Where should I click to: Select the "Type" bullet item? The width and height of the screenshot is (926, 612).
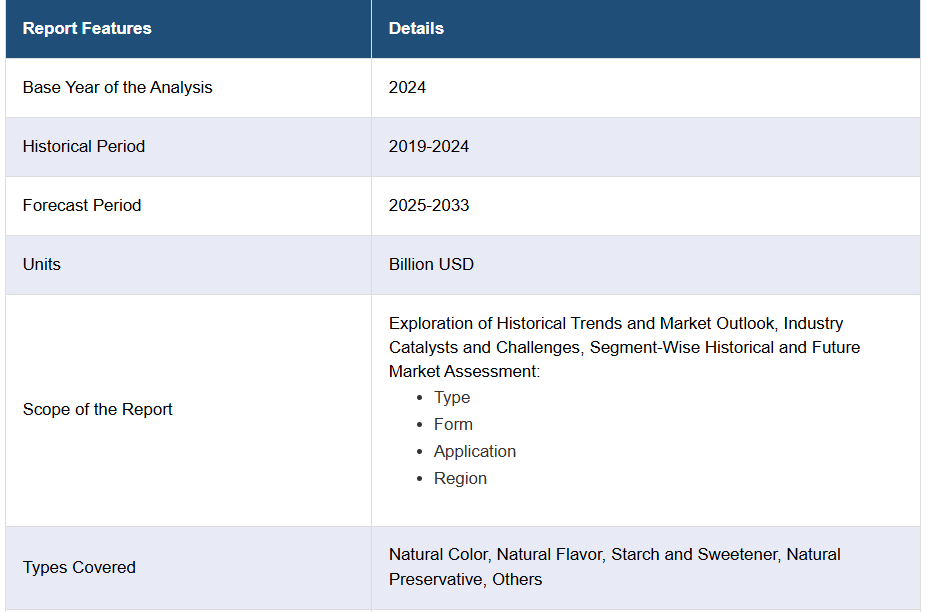click(x=452, y=398)
